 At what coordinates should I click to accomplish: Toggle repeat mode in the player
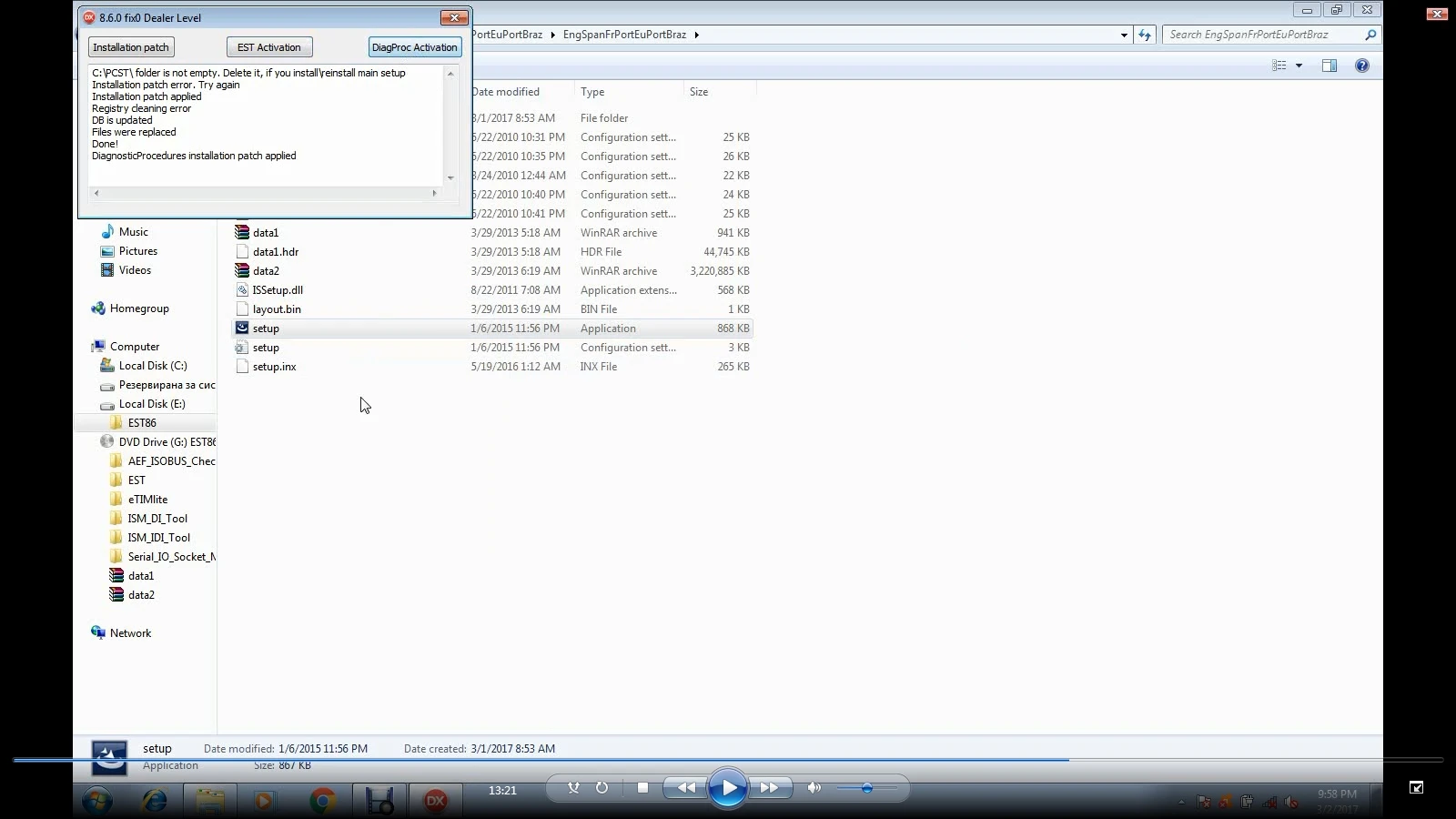click(602, 788)
